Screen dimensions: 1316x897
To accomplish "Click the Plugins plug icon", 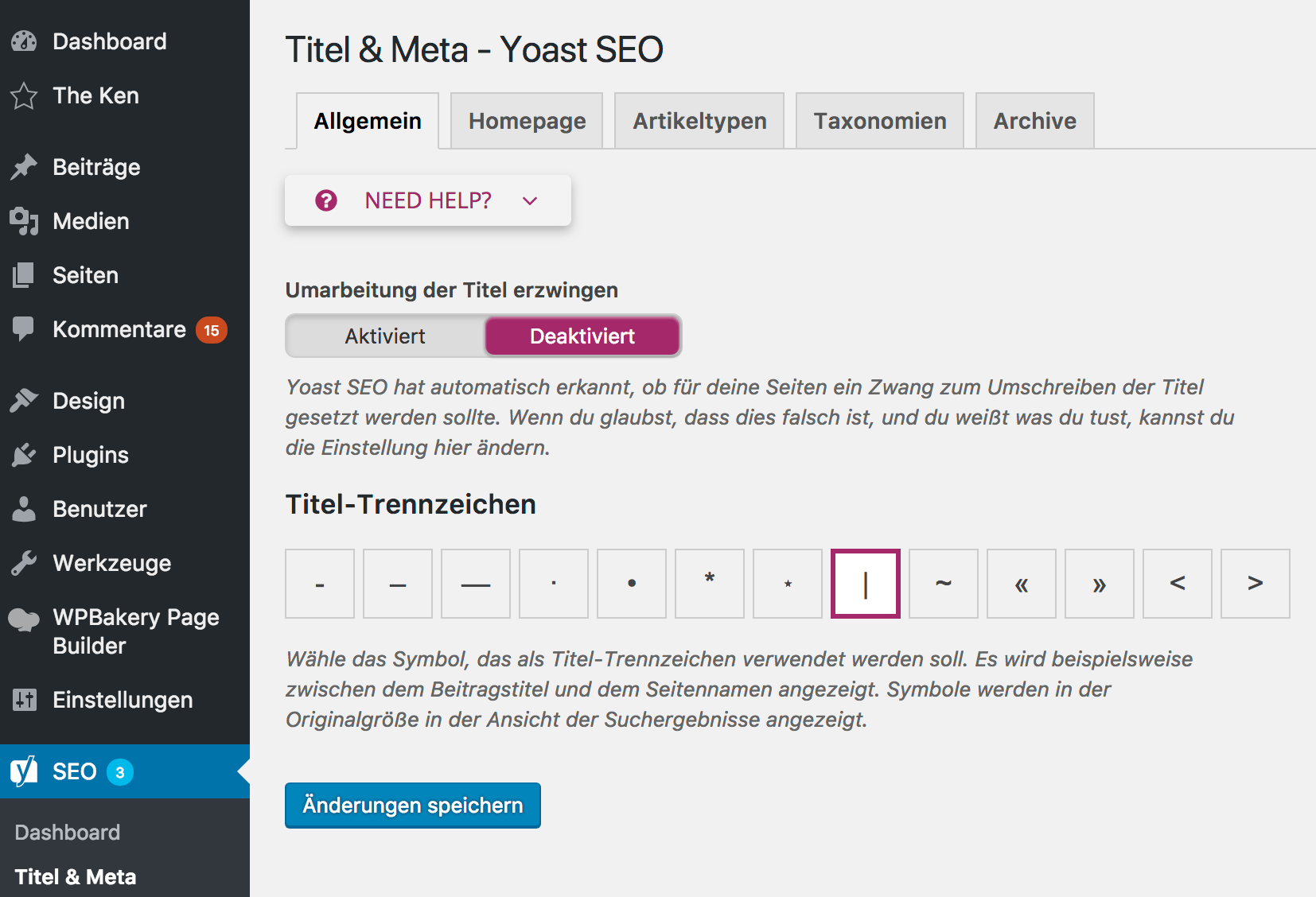I will coord(24,455).
